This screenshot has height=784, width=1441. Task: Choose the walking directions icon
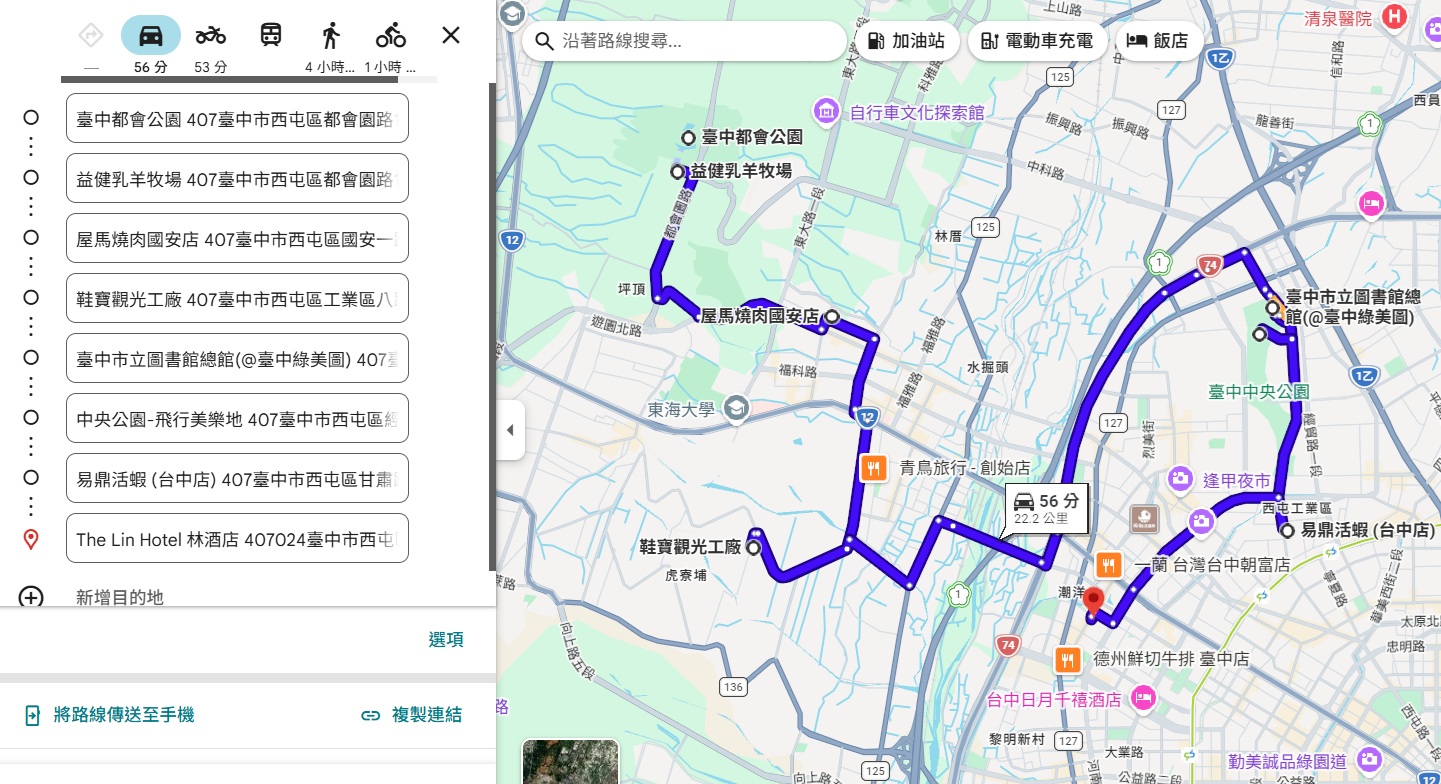point(330,33)
